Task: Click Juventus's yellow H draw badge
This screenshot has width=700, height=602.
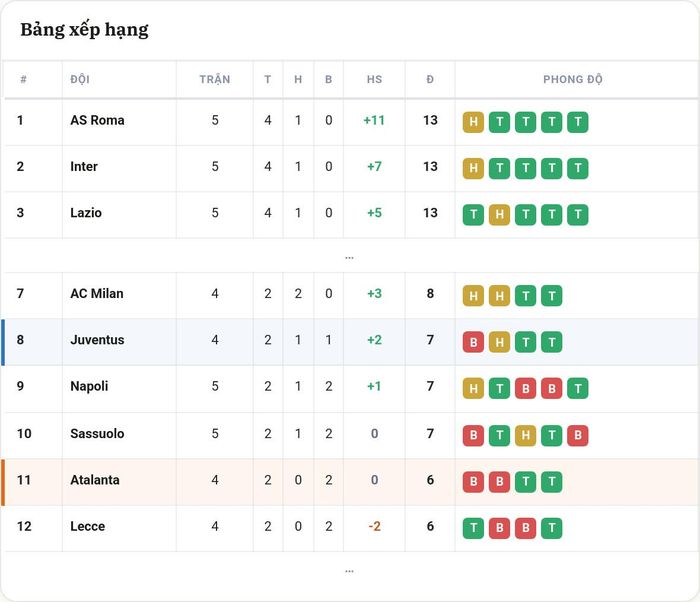Action: [500, 342]
